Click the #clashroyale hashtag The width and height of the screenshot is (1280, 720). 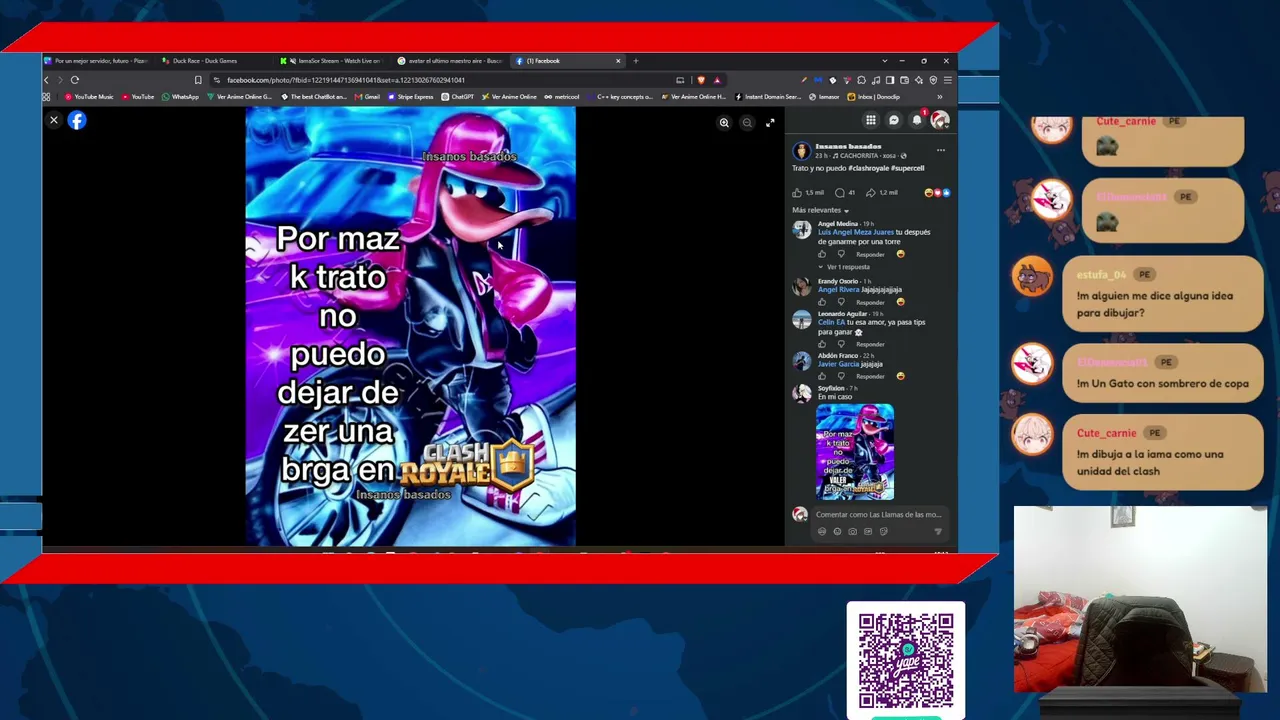click(867, 168)
